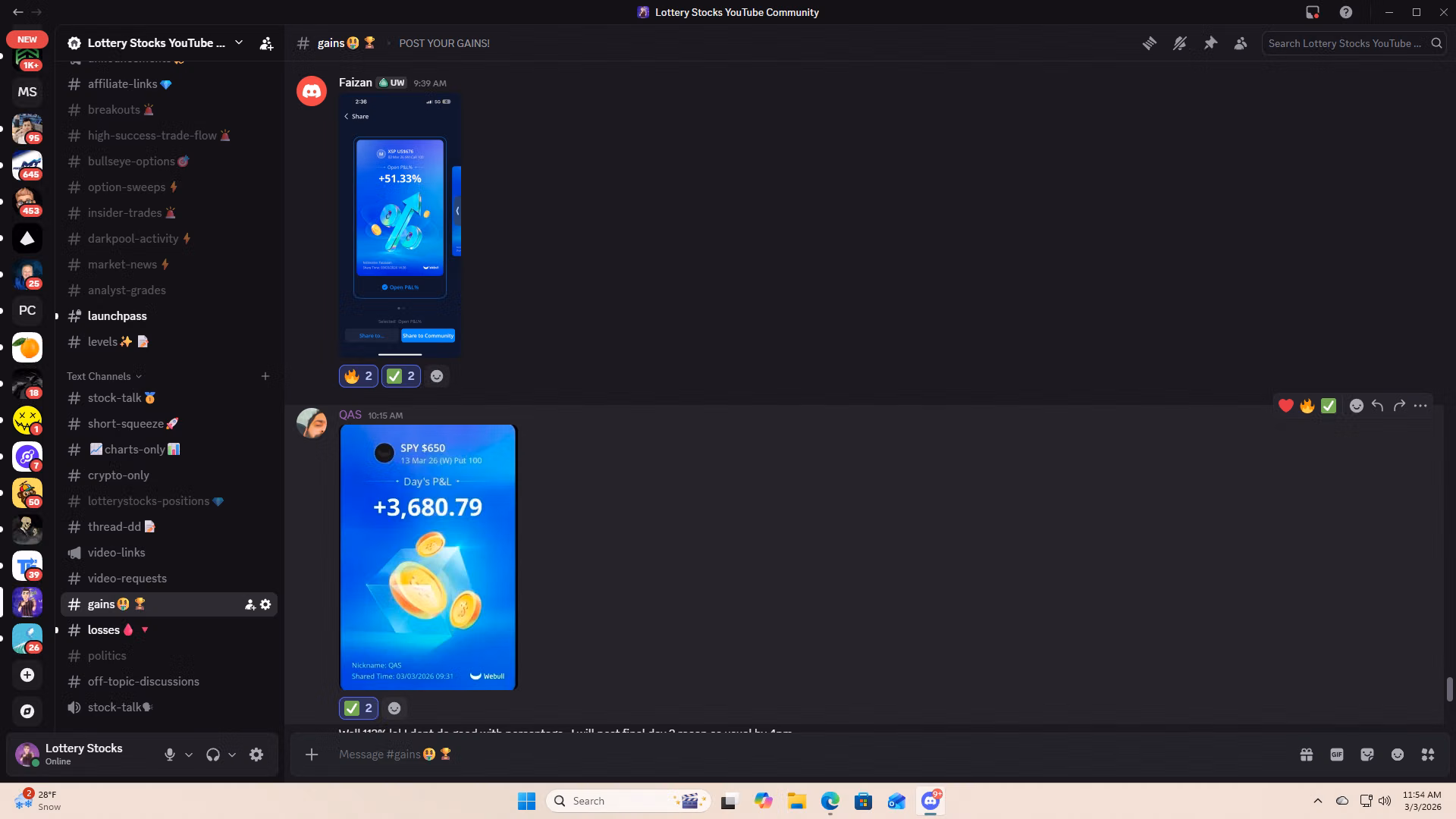This screenshot has width=1456, height=819.
Task: Click Add a Server plus button
Action: point(27,675)
